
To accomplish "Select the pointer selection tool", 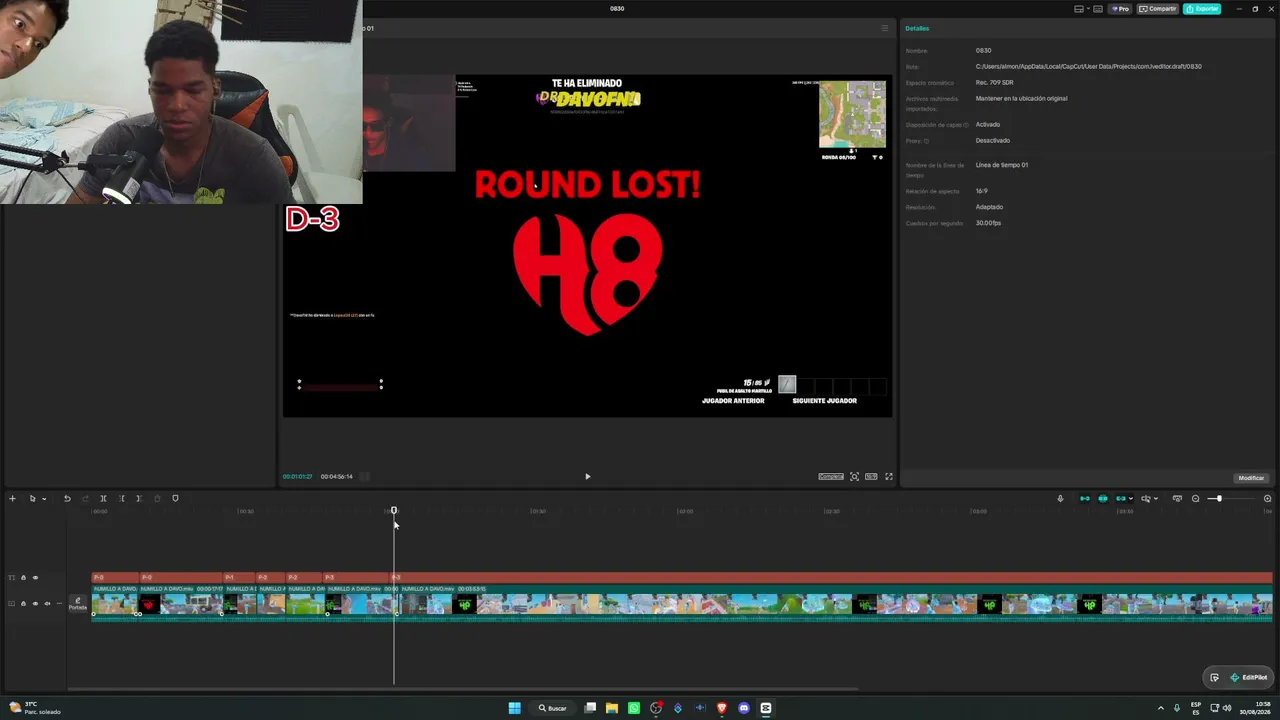I will point(31,498).
